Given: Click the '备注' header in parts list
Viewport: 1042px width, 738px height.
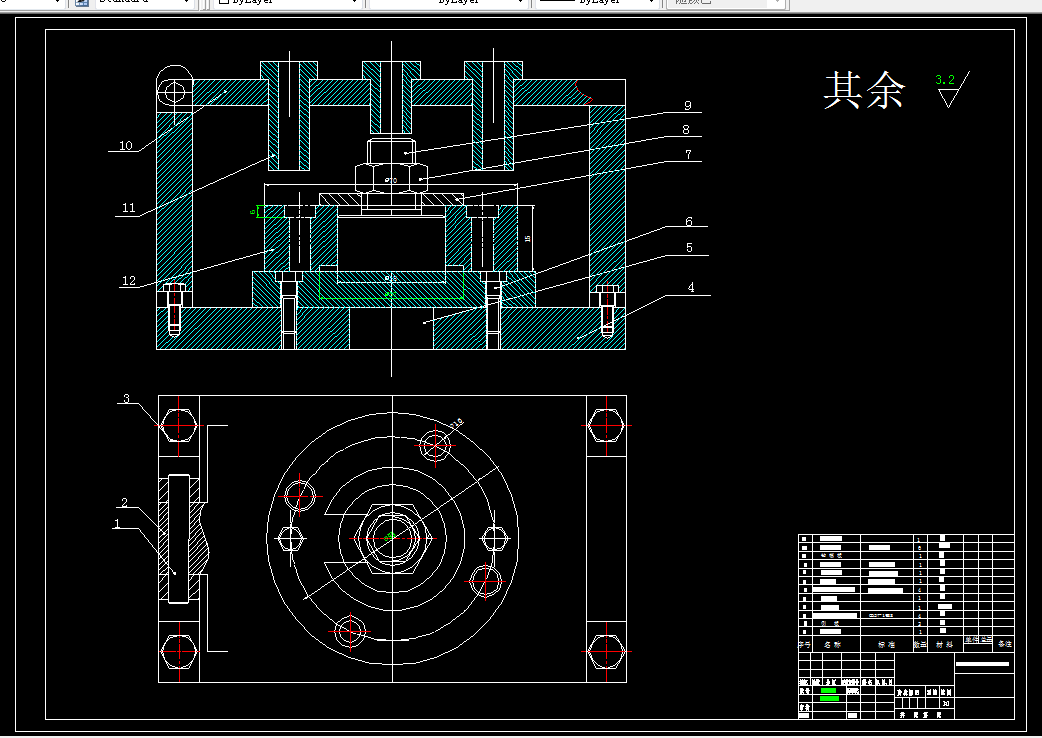Looking at the screenshot, I should tap(1004, 644).
